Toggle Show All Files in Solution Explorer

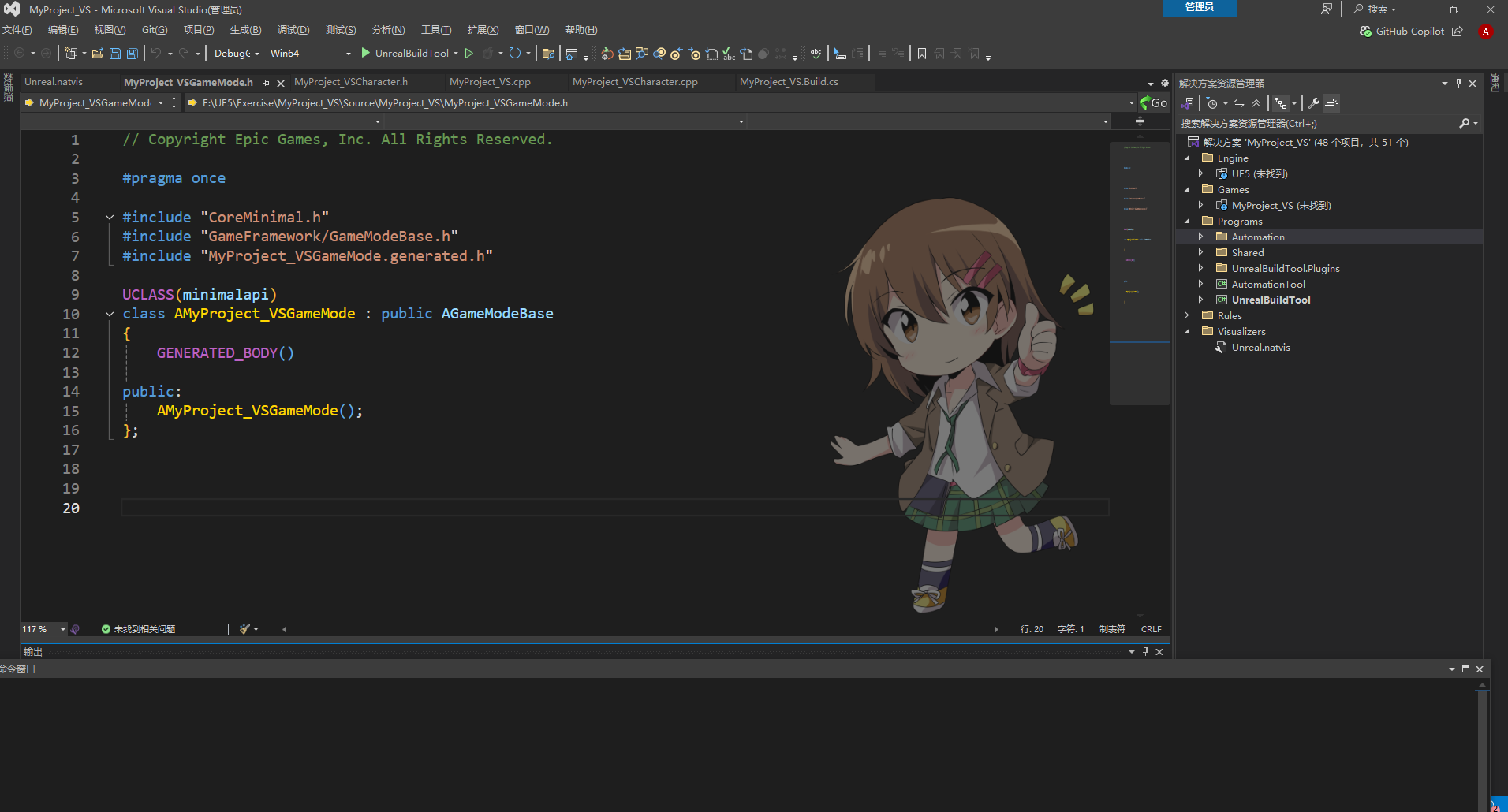(1280, 103)
